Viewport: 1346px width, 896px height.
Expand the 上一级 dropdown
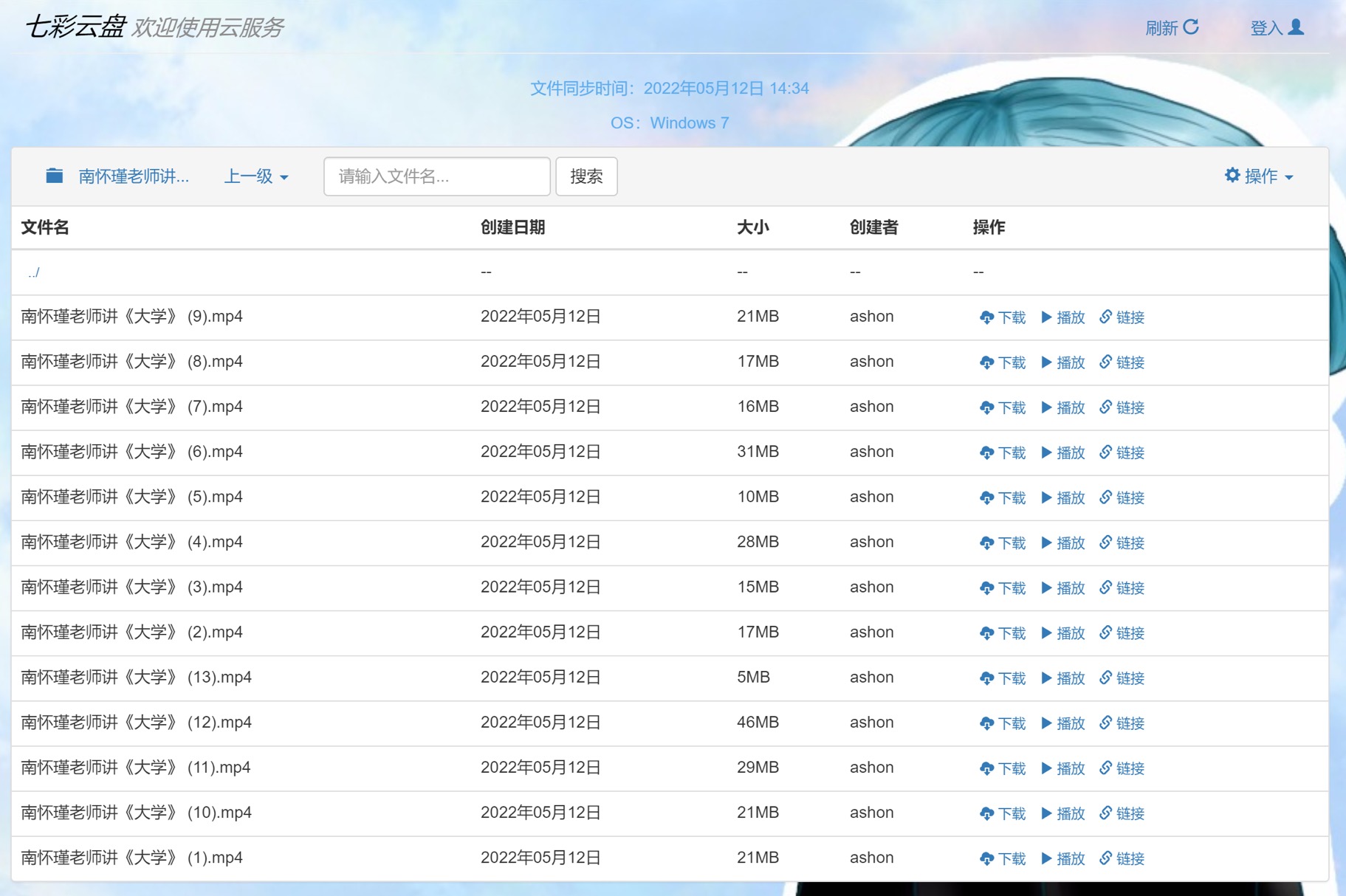tap(255, 176)
